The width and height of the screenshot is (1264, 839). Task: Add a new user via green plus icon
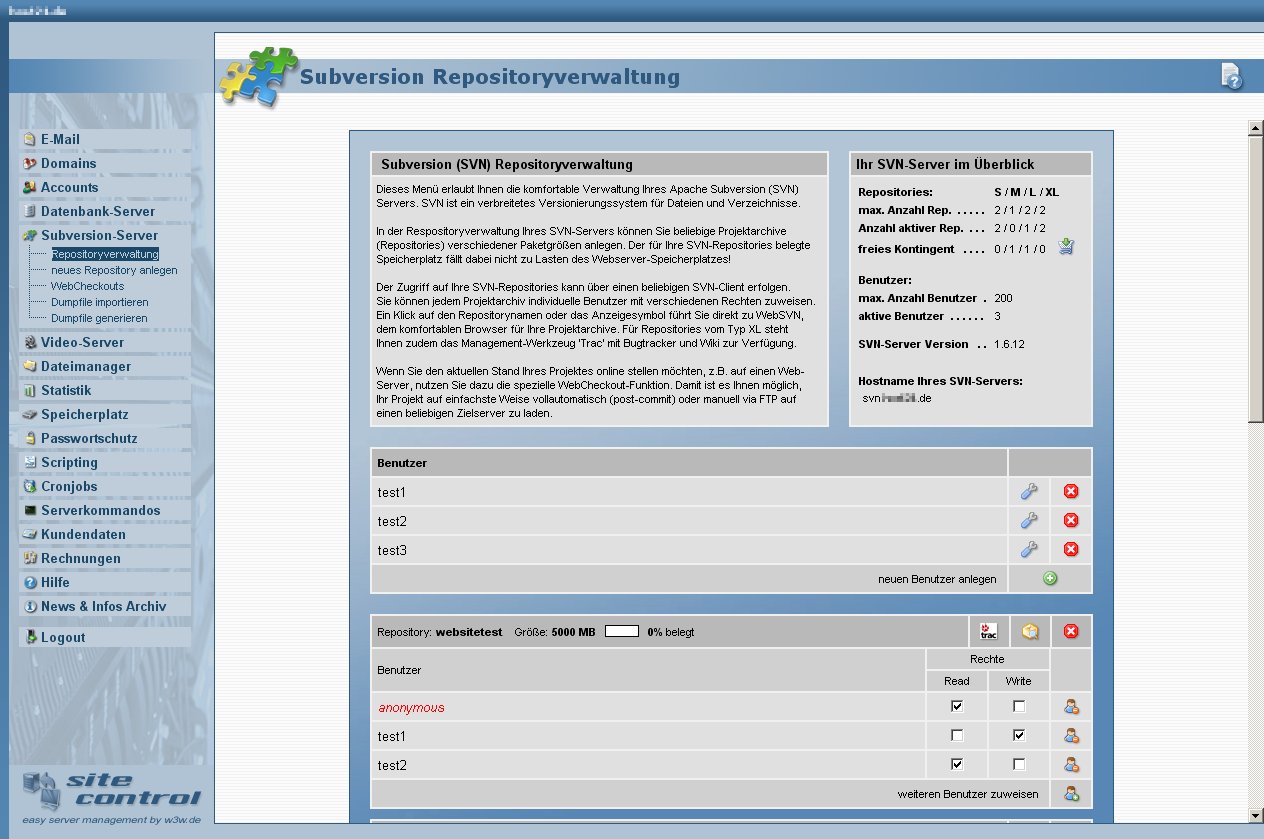[x=1050, y=578]
